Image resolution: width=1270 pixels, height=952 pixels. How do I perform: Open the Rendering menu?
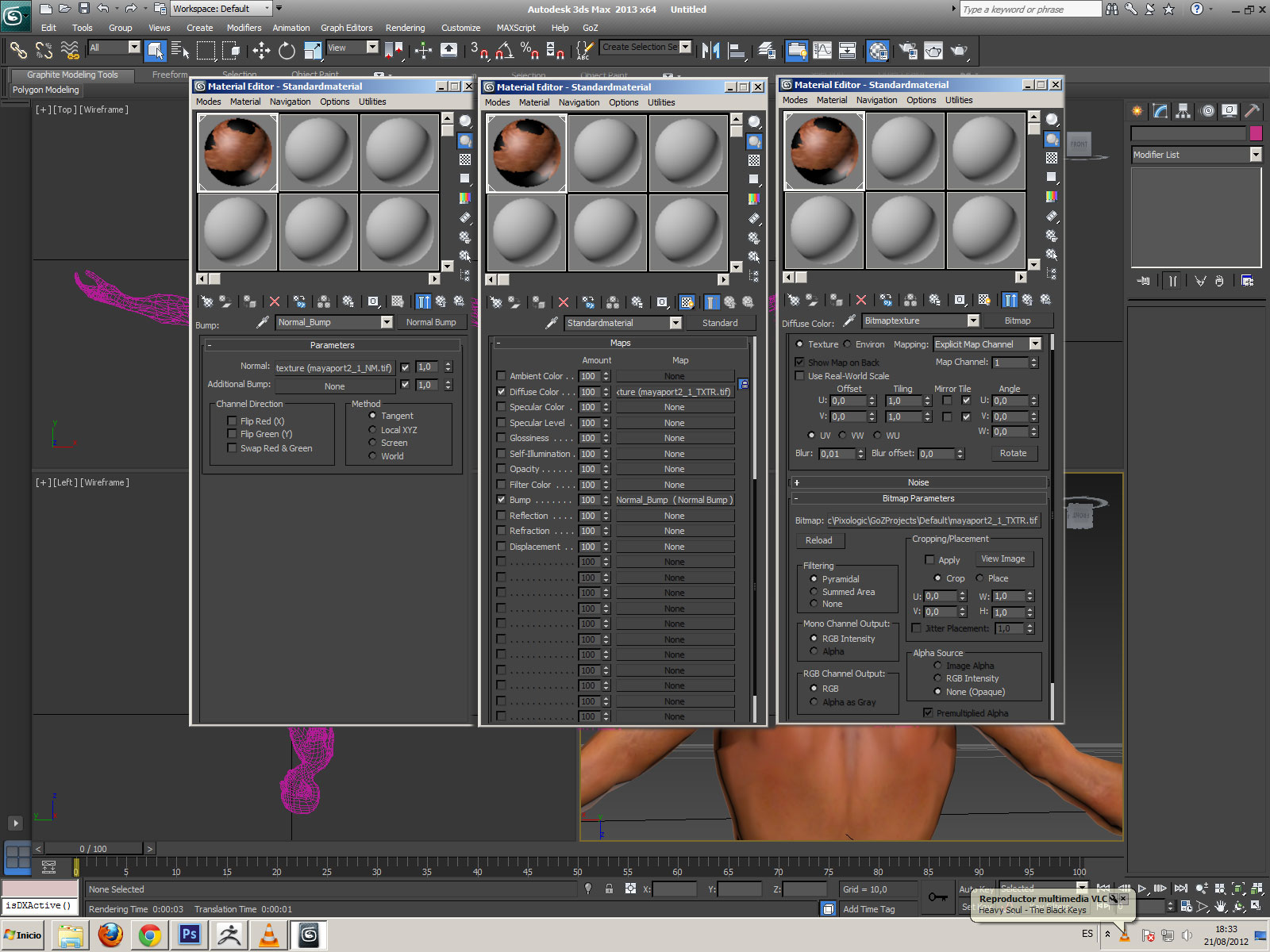[405, 28]
